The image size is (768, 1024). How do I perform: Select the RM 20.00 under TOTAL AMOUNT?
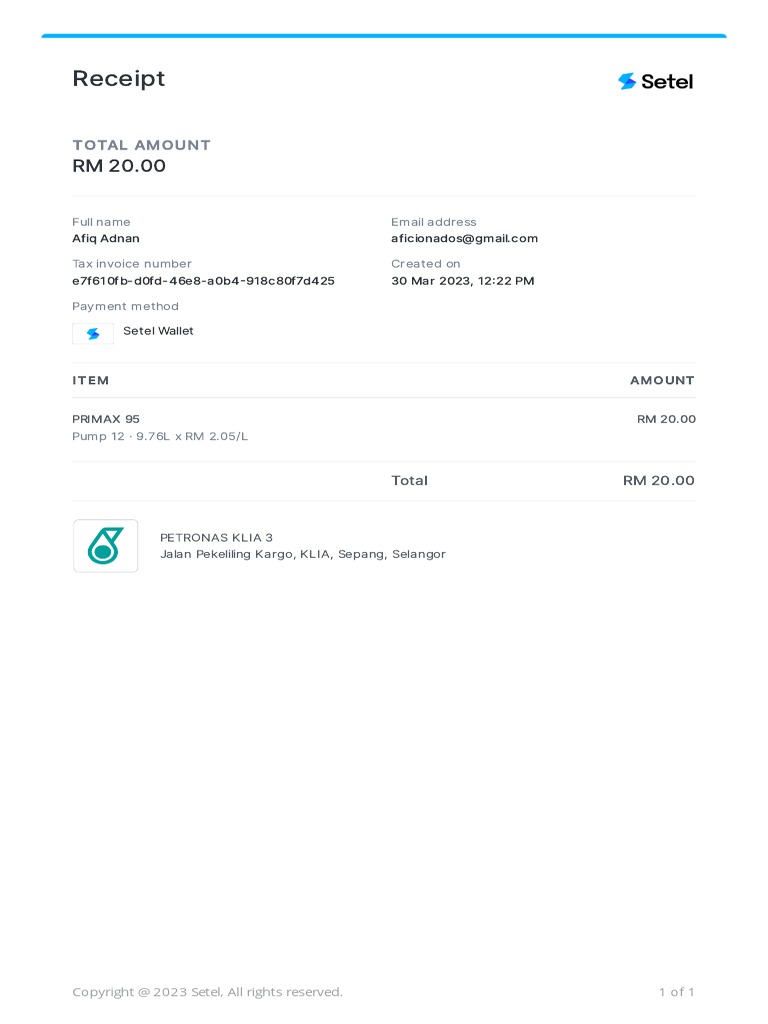(x=119, y=166)
